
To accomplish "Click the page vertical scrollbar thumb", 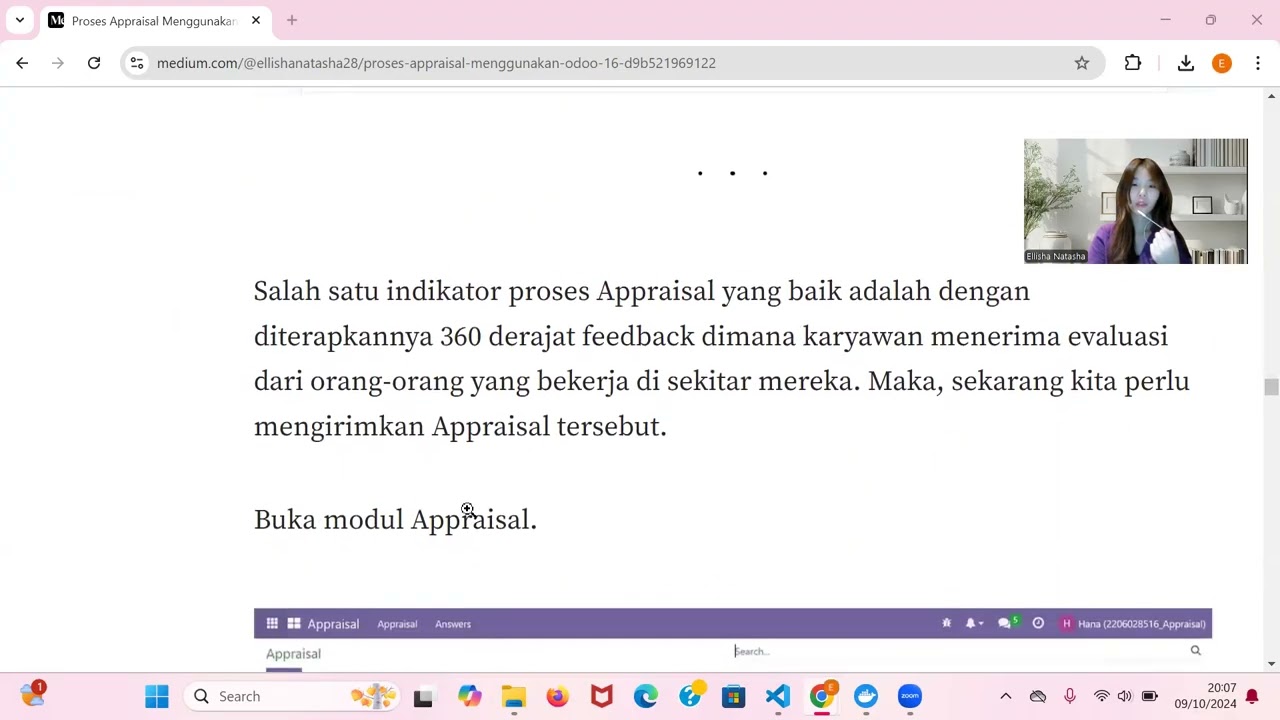I will pos(1271,388).
